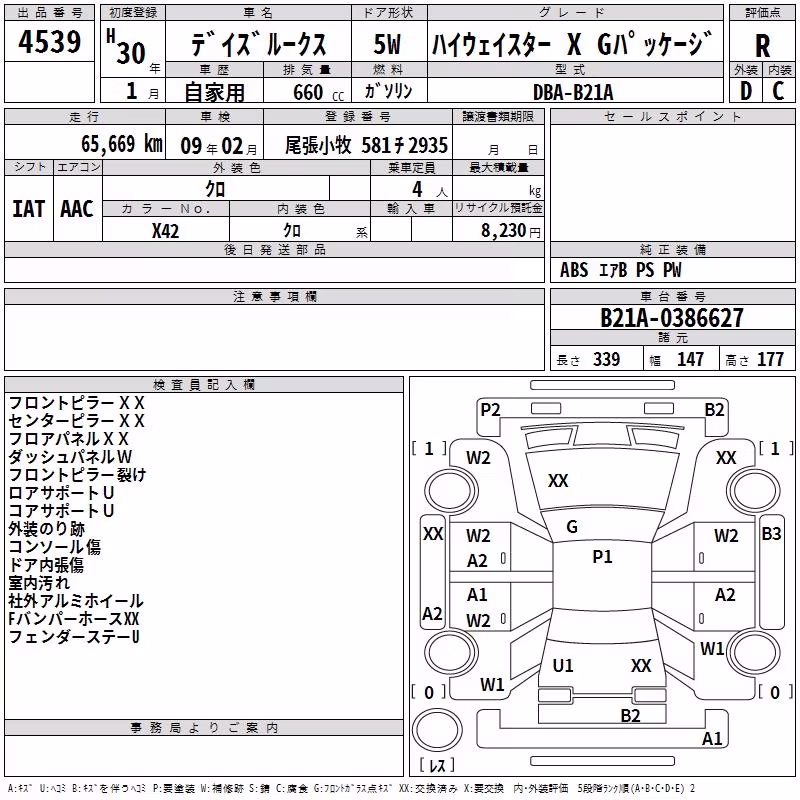Select the B3 mark on the right side sill
The height and width of the screenshot is (800, 800).
click(771, 534)
